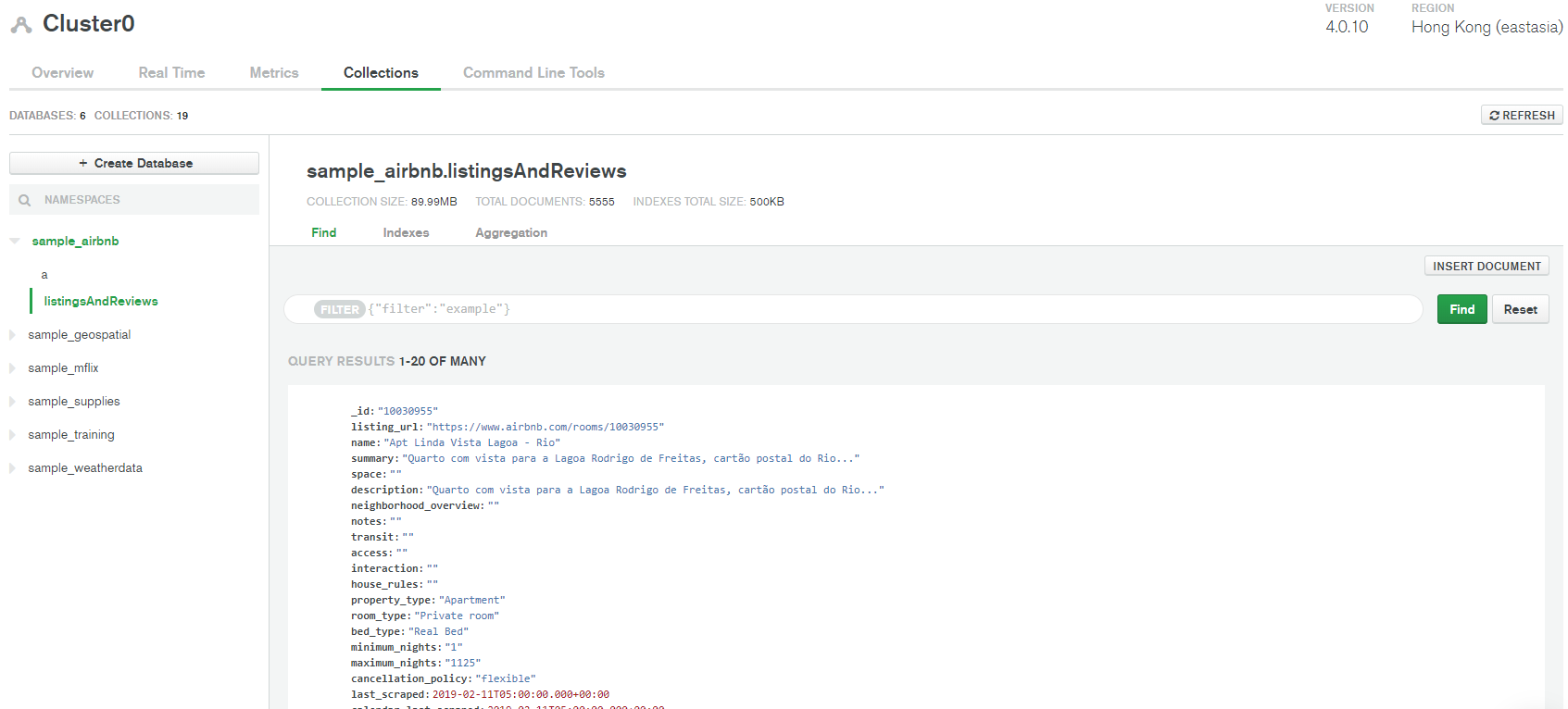
Task: Open the Indexes sub-tab
Action: (406, 232)
